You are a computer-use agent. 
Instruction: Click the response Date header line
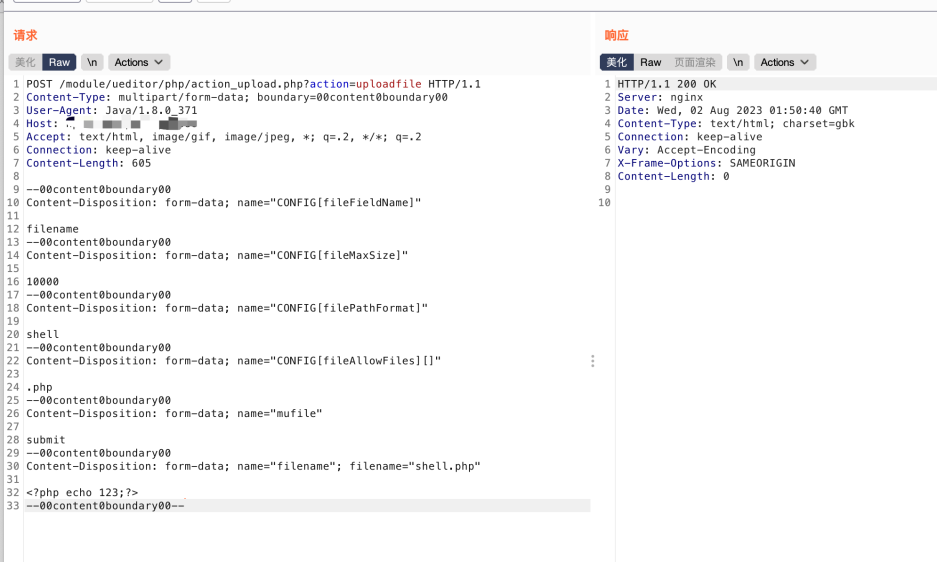pyautogui.click(x=733, y=111)
